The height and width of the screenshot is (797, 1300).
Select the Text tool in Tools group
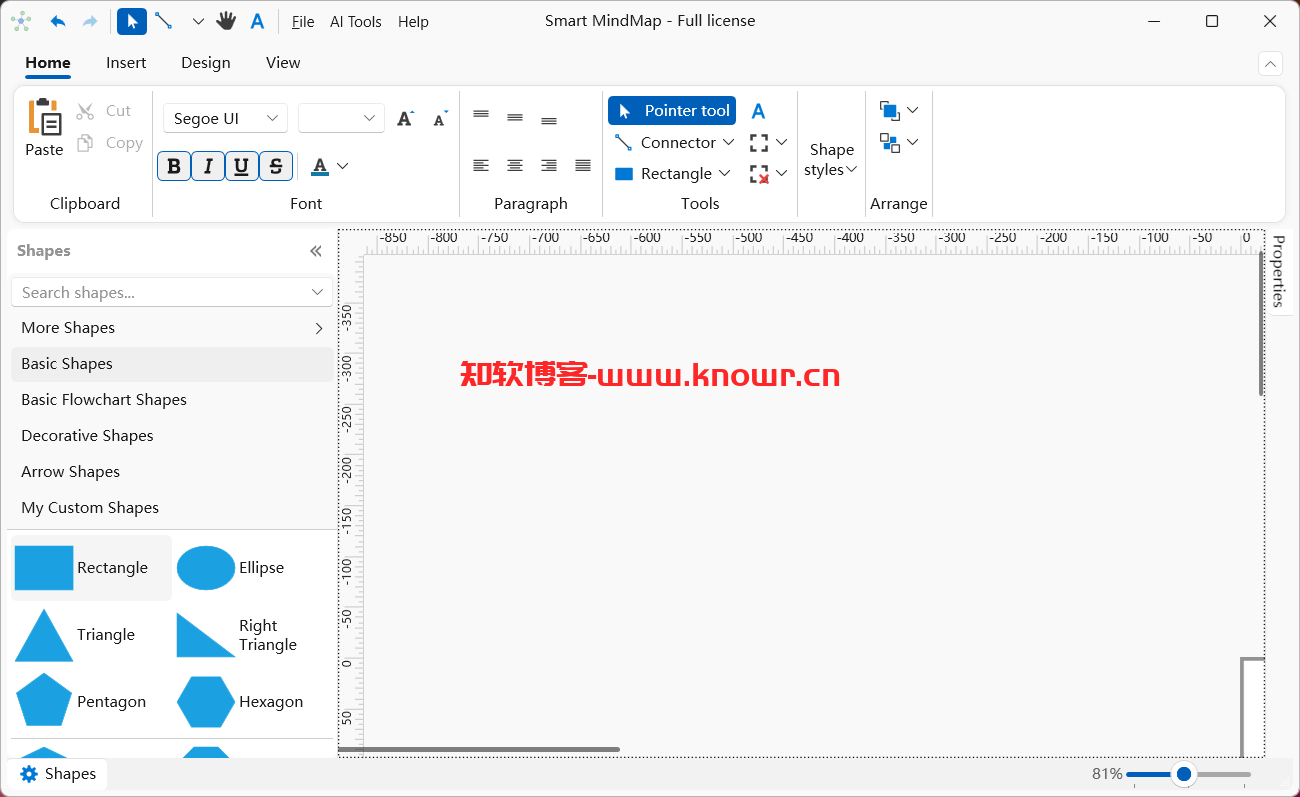coord(758,111)
